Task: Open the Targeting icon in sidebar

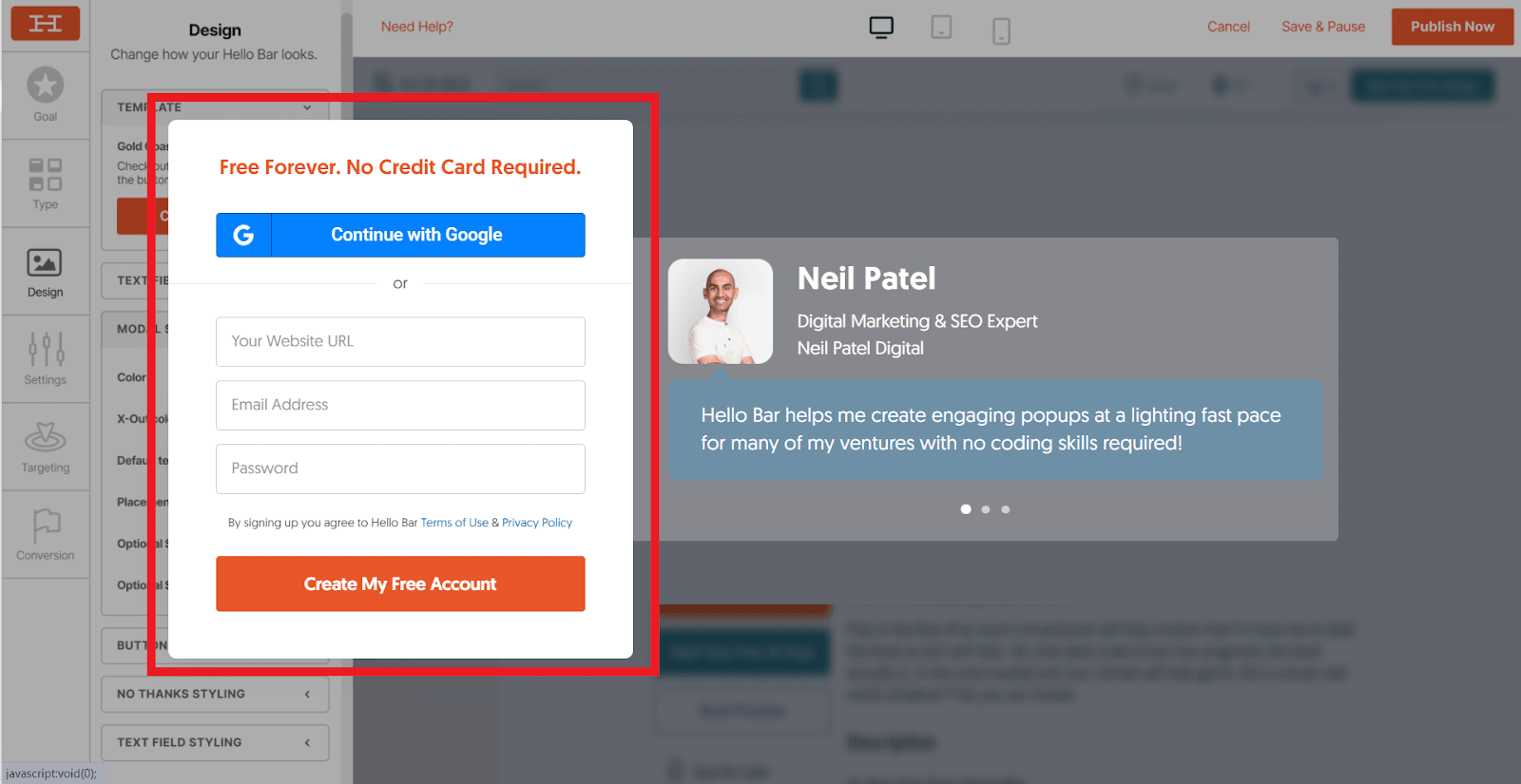Action: (x=46, y=437)
